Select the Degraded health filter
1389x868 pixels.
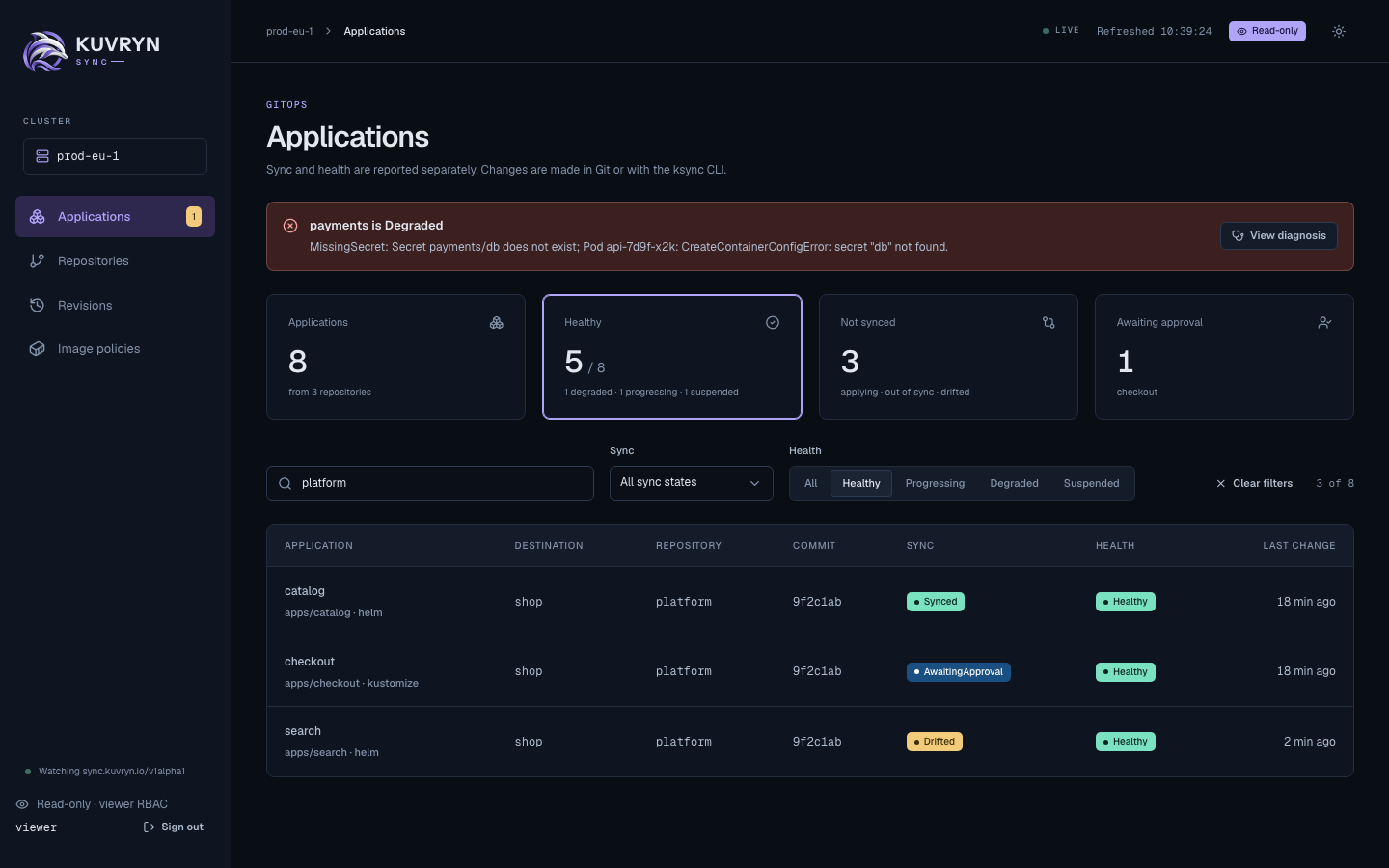click(x=1015, y=483)
